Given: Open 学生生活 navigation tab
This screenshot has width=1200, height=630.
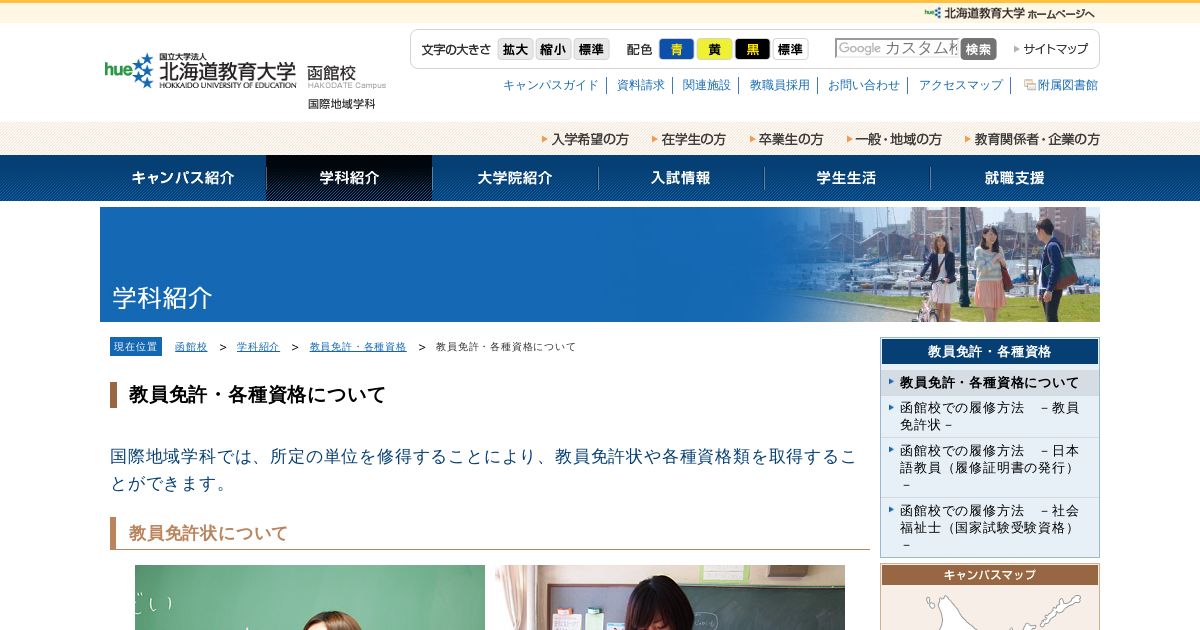Looking at the screenshot, I should pos(847,178).
